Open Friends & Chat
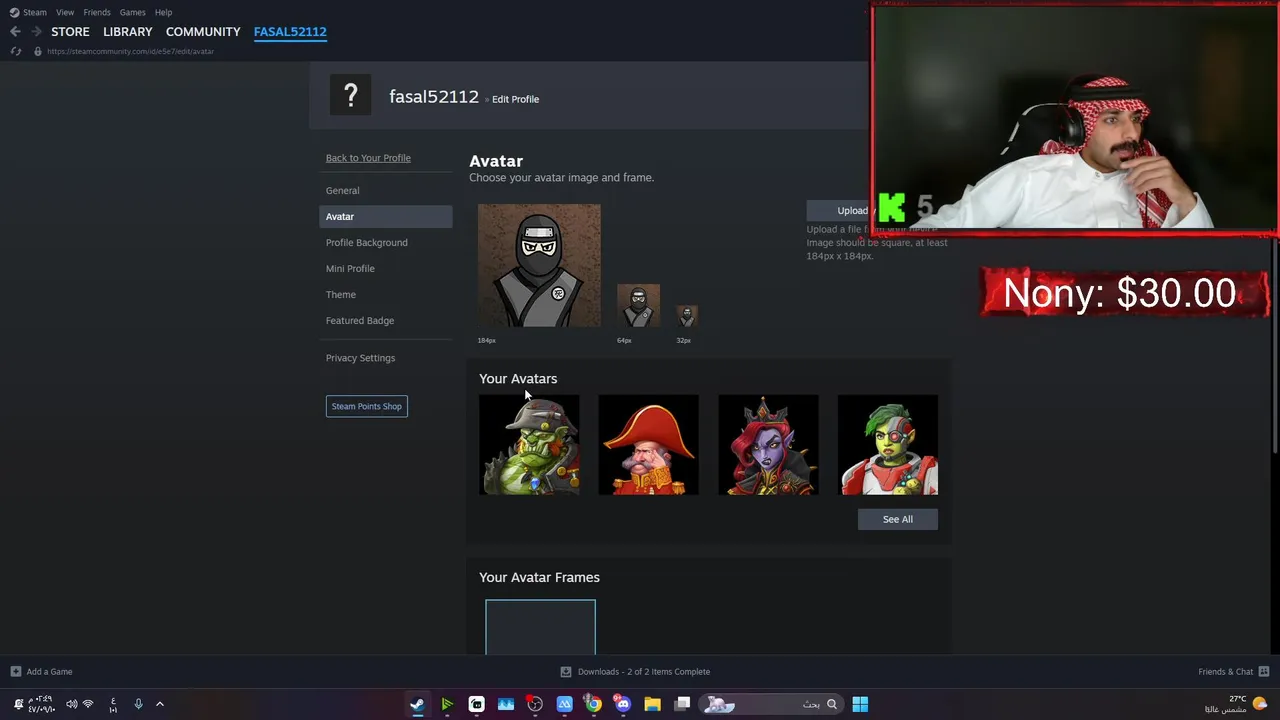 (x=1226, y=671)
